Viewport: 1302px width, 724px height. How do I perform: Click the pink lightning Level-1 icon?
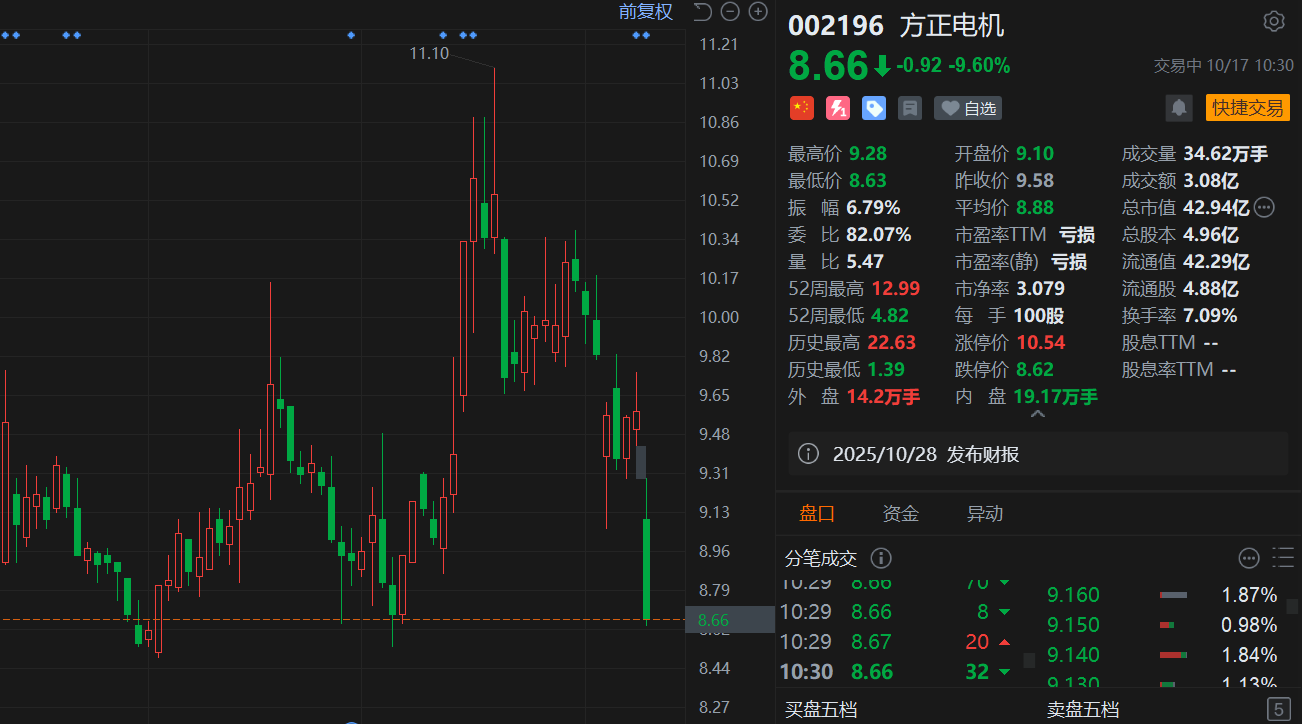[837, 108]
